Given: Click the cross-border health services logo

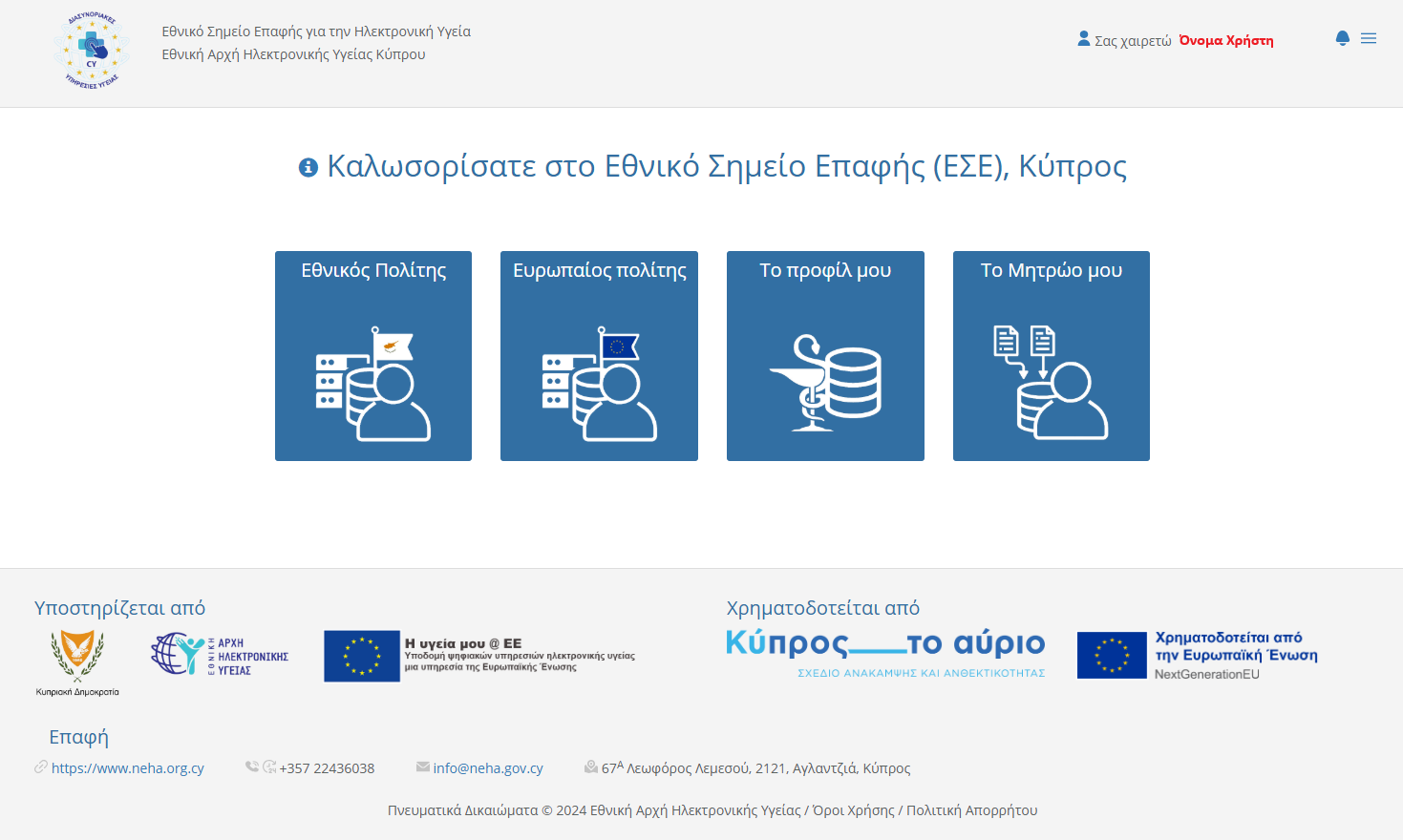Looking at the screenshot, I should tap(92, 52).
